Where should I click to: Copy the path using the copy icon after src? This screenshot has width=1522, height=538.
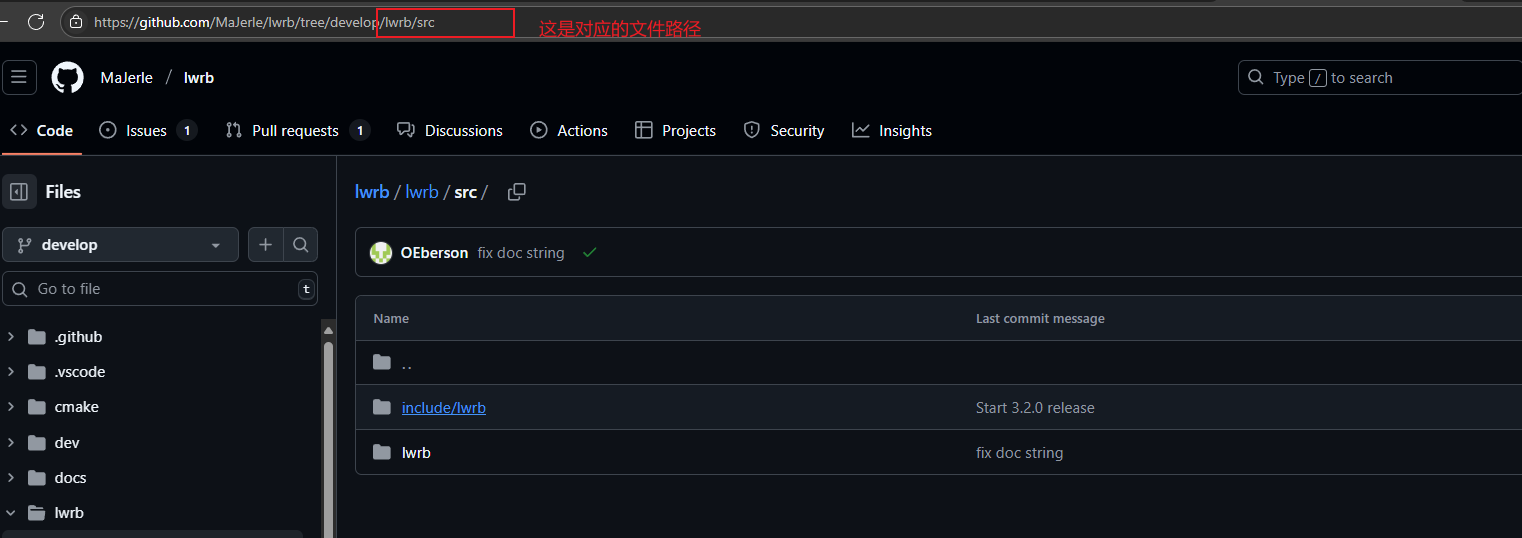517,192
